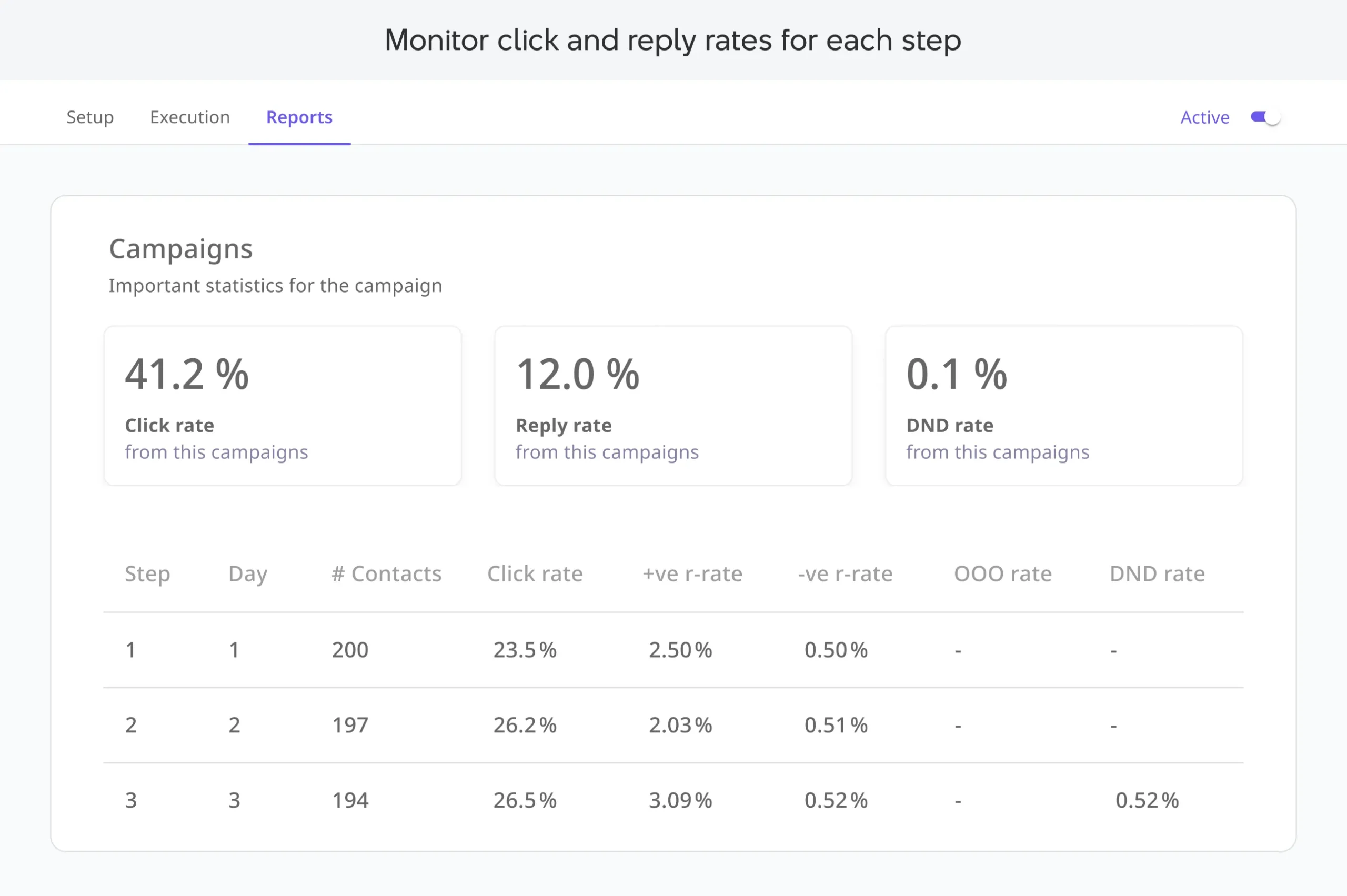Click the +ve r-rate column header
The height and width of the screenshot is (896, 1347).
[692, 573]
